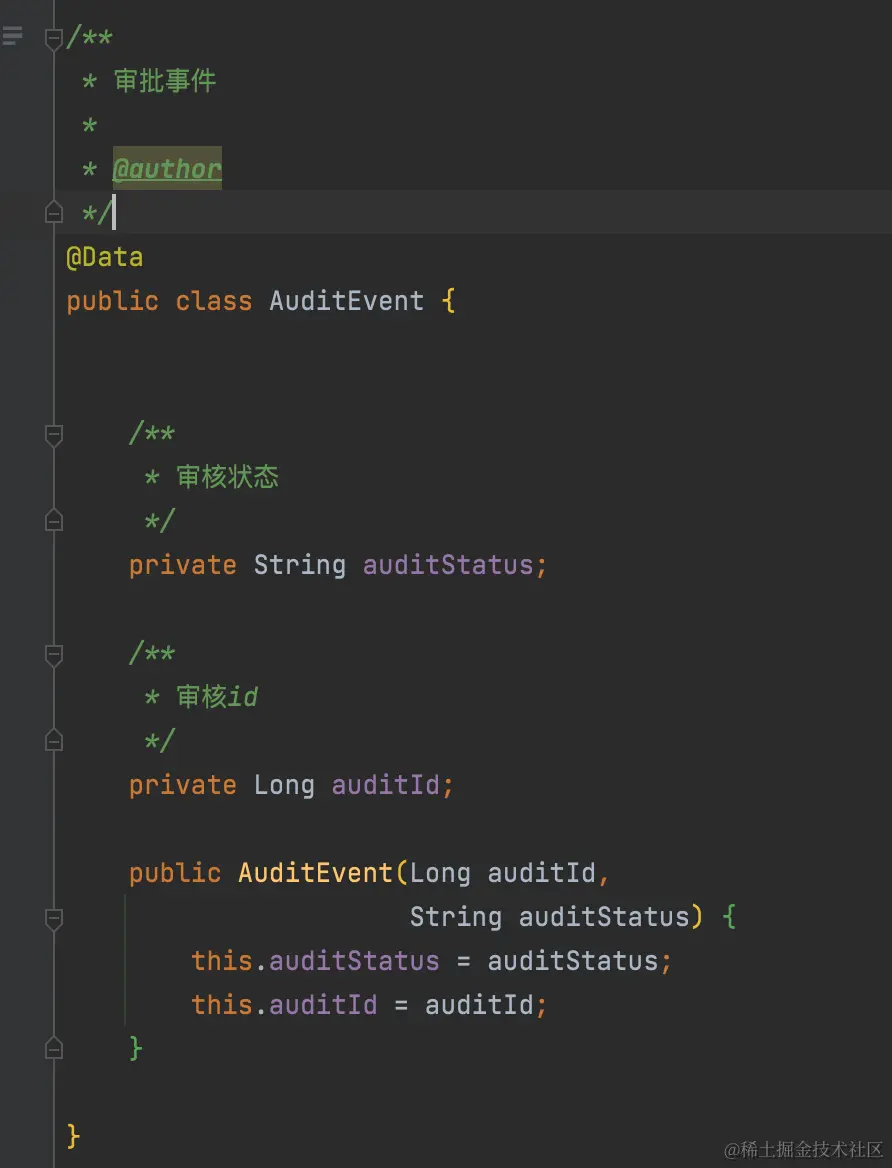
Task: Fold end marker of 审核id comment
Action: pyautogui.click(x=54, y=739)
